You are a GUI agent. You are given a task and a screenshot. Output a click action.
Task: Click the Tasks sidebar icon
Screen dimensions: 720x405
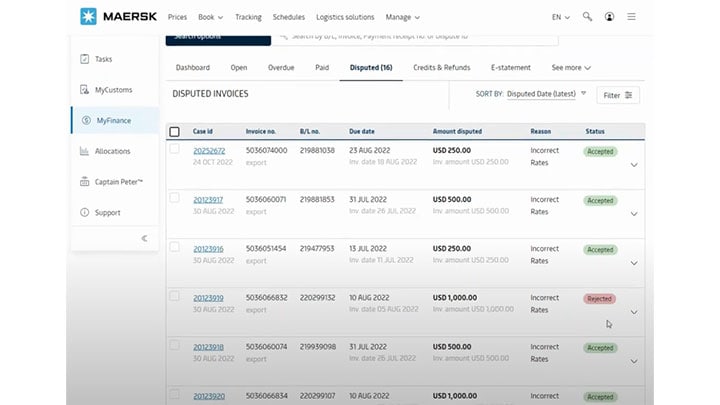(x=84, y=59)
